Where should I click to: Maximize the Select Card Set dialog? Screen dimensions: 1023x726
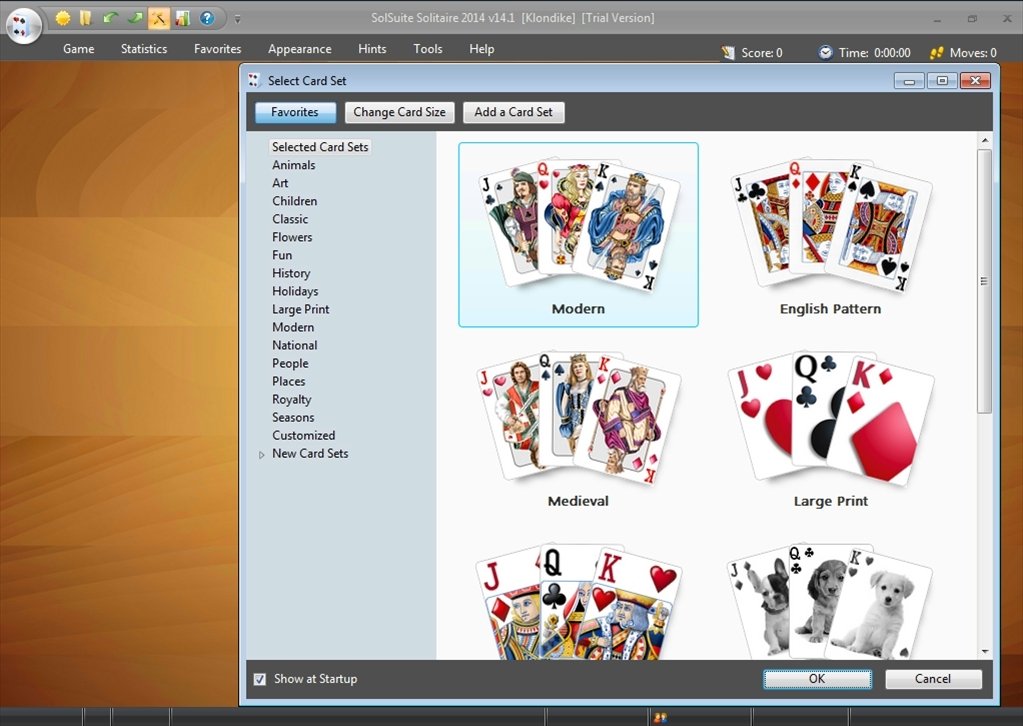pos(941,80)
